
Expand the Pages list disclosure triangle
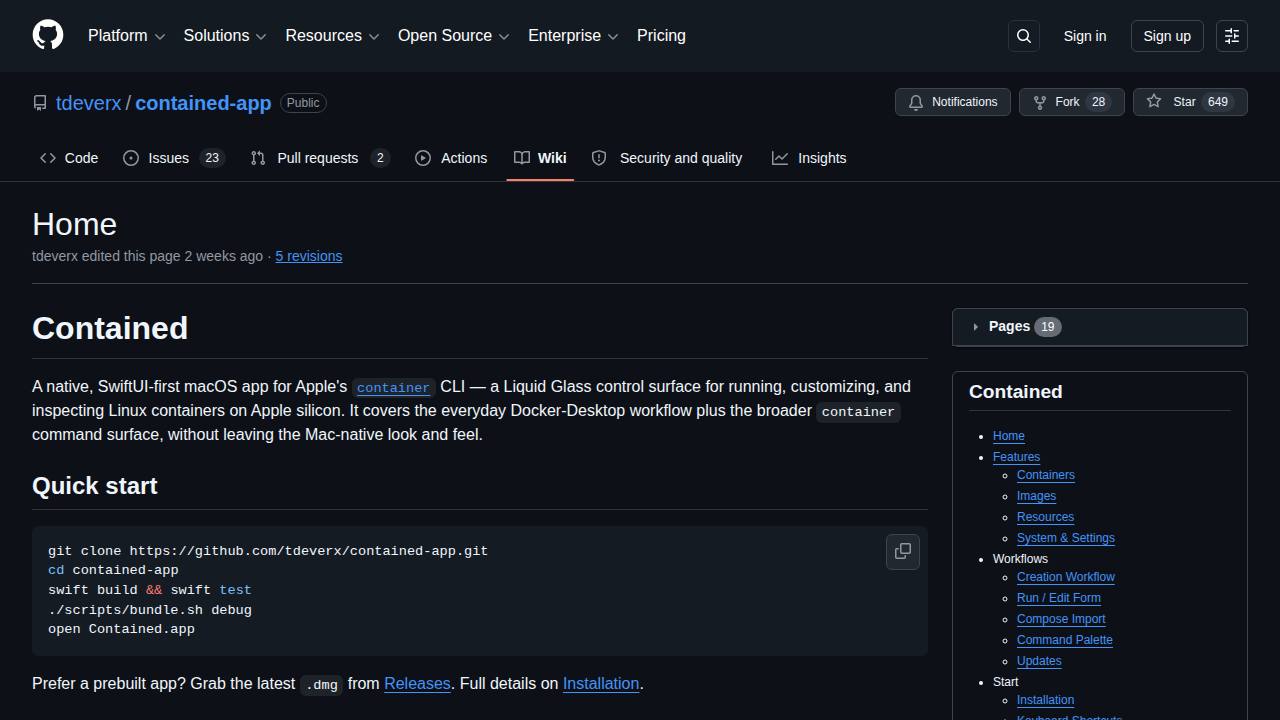[x=975, y=327]
